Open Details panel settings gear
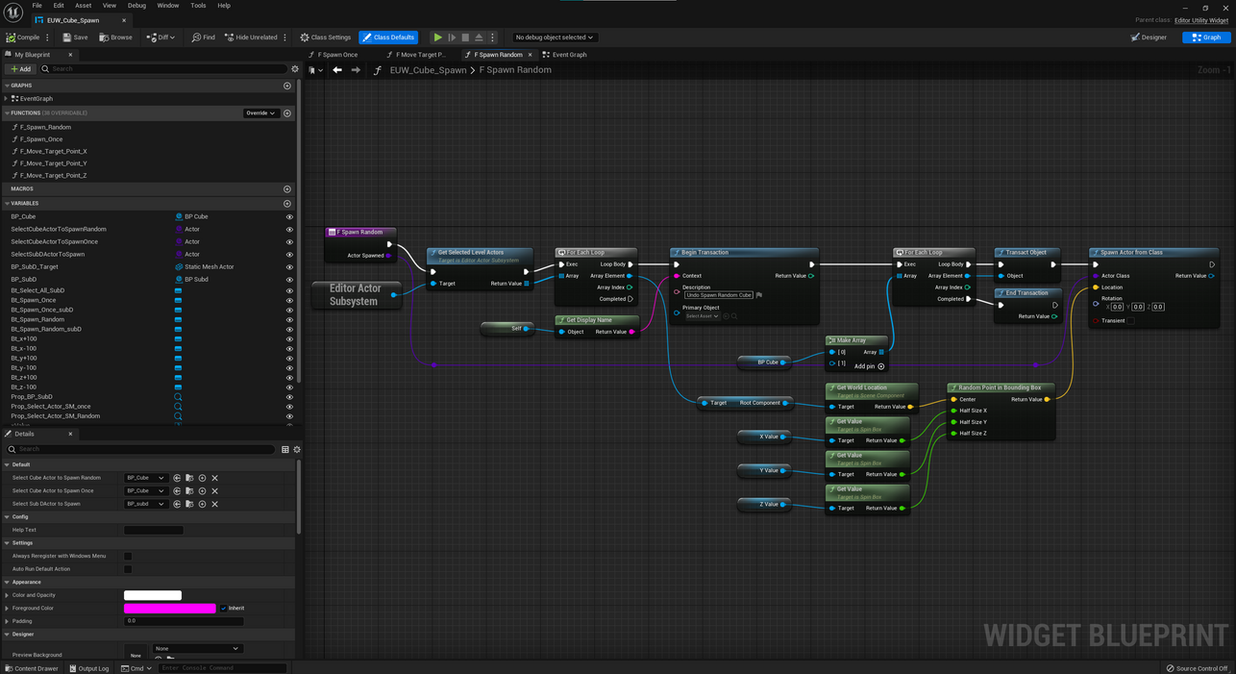This screenshot has width=1236, height=674. click(x=296, y=449)
